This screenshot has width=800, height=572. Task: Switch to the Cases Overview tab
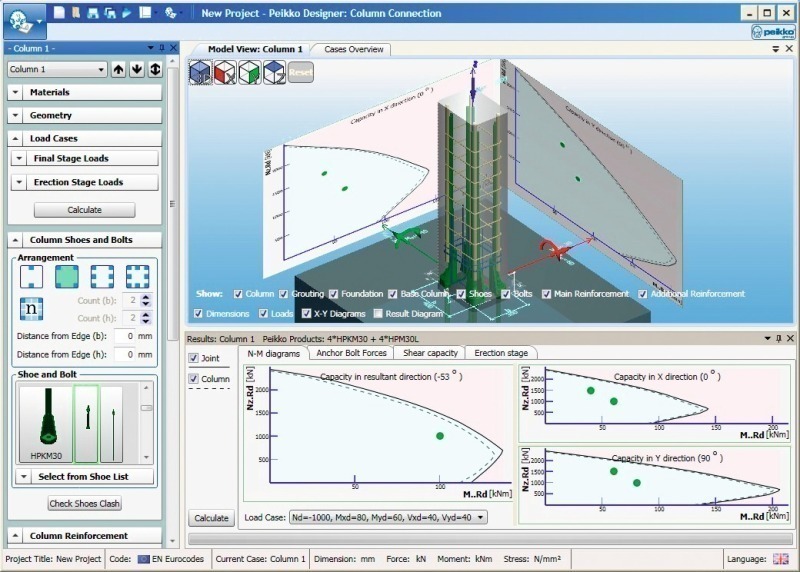[354, 49]
